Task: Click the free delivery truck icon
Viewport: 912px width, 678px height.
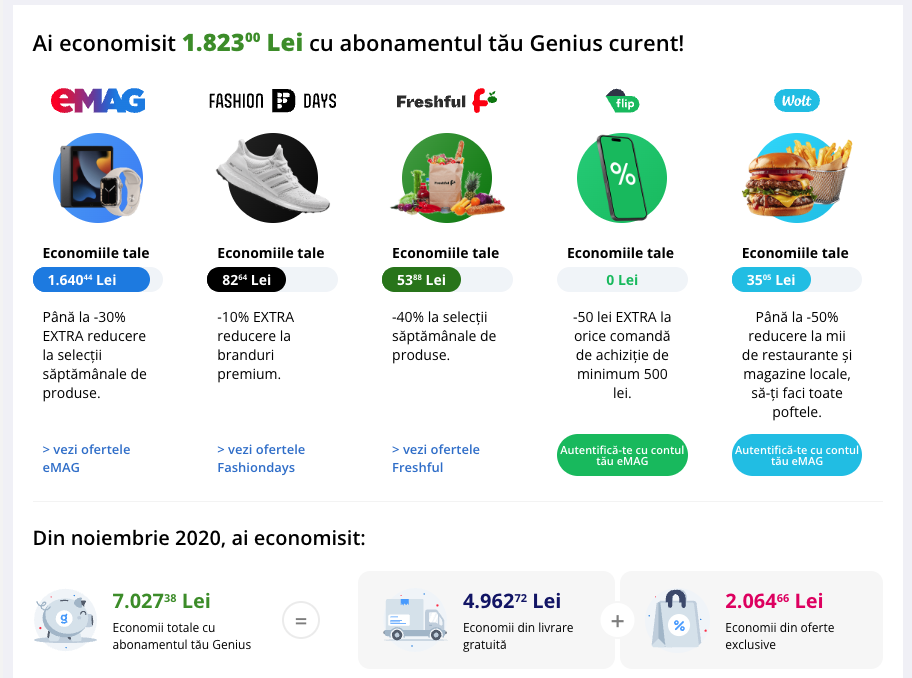Action: [413, 620]
